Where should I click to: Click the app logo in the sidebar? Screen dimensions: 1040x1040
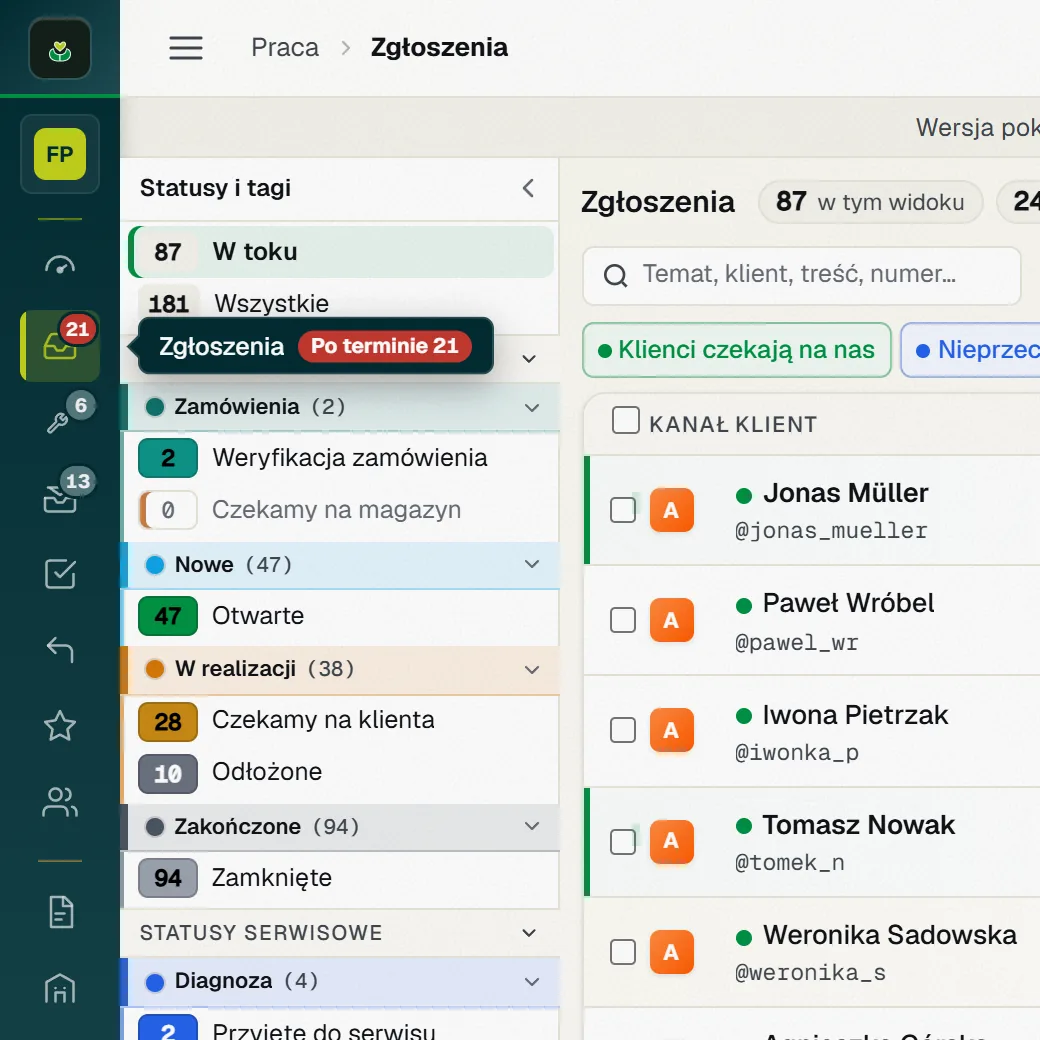(60, 48)
